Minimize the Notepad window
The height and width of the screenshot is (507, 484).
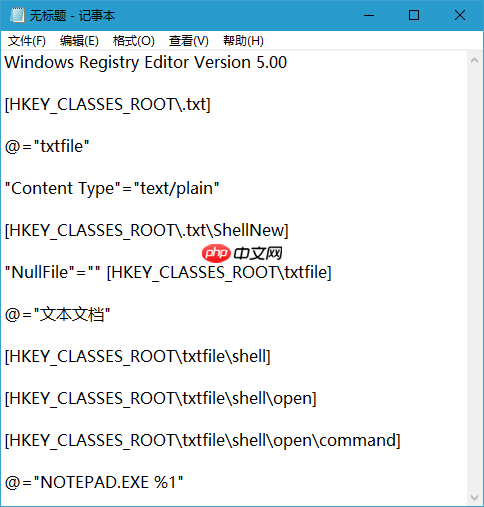(369, 15)
